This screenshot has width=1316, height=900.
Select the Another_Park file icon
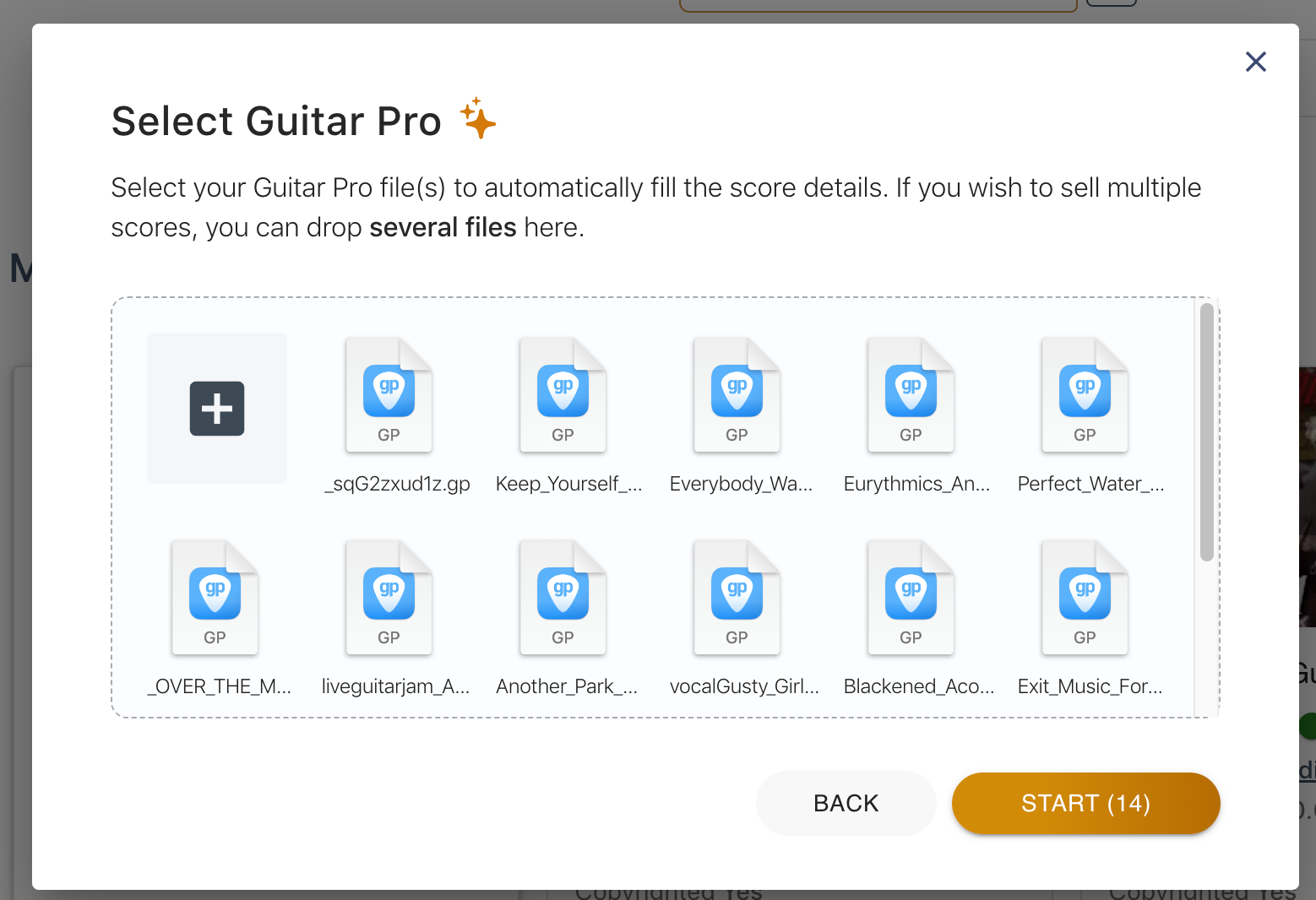(563, 598)
